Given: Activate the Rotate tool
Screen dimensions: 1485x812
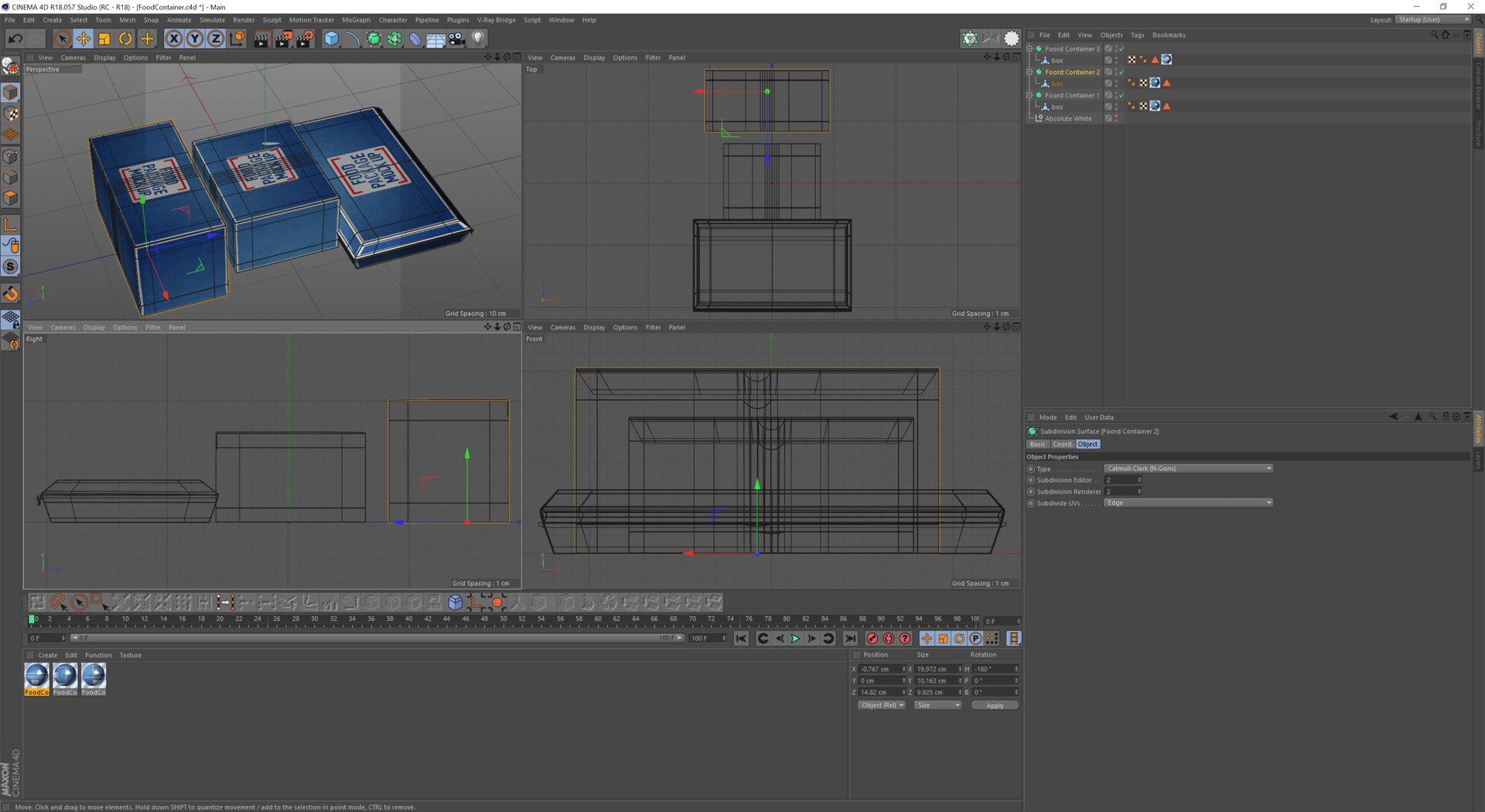Looking at the screenshot, I should pyautogui.click(x=125, y=38).
